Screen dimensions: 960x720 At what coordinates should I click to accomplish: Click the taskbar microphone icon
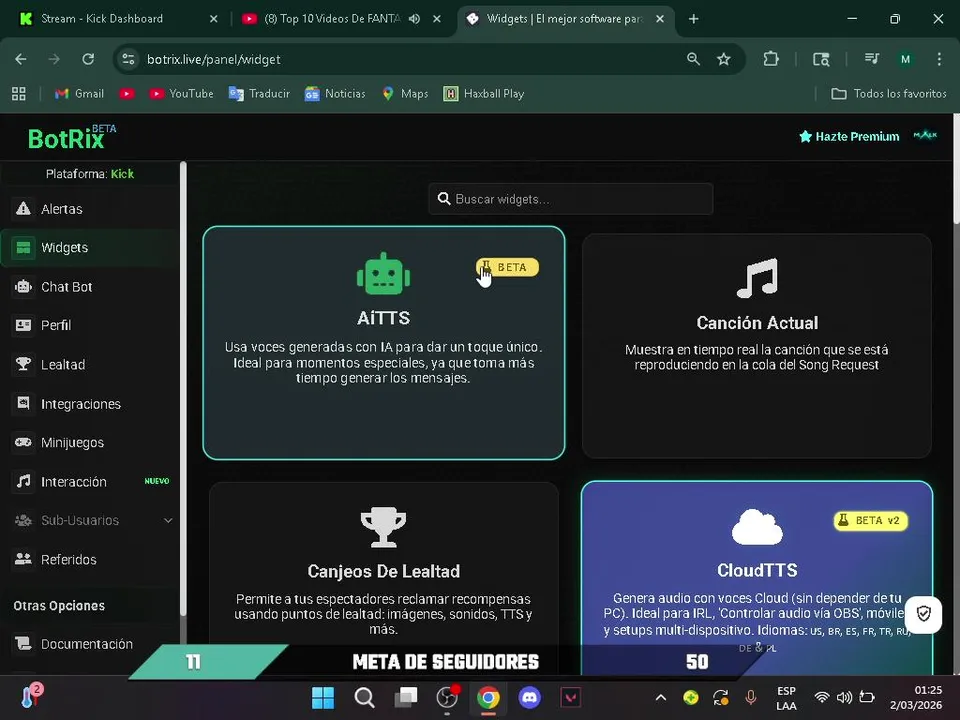751,697
